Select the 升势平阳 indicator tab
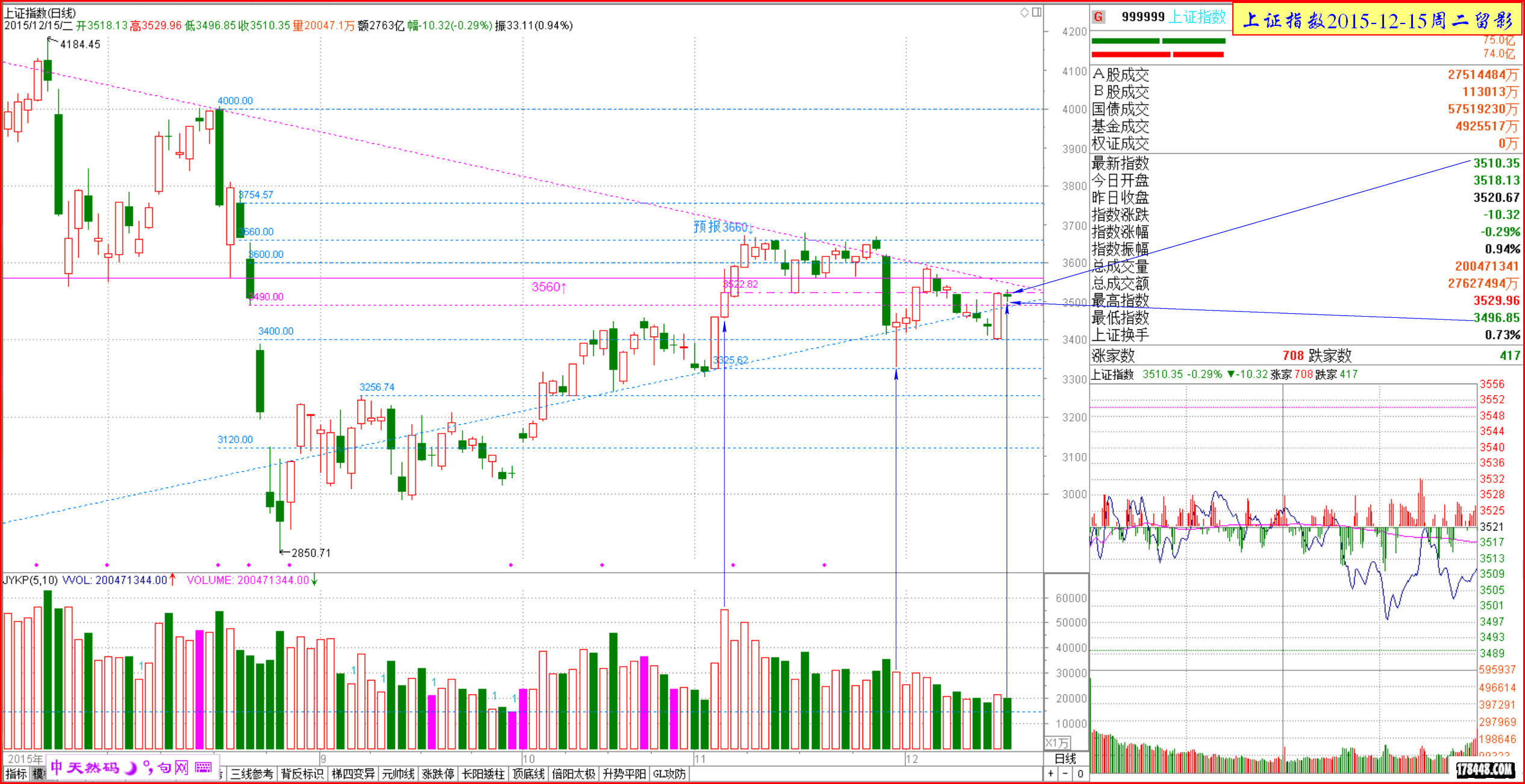This screenshot has width=1525, height=784. click(625, 774)
